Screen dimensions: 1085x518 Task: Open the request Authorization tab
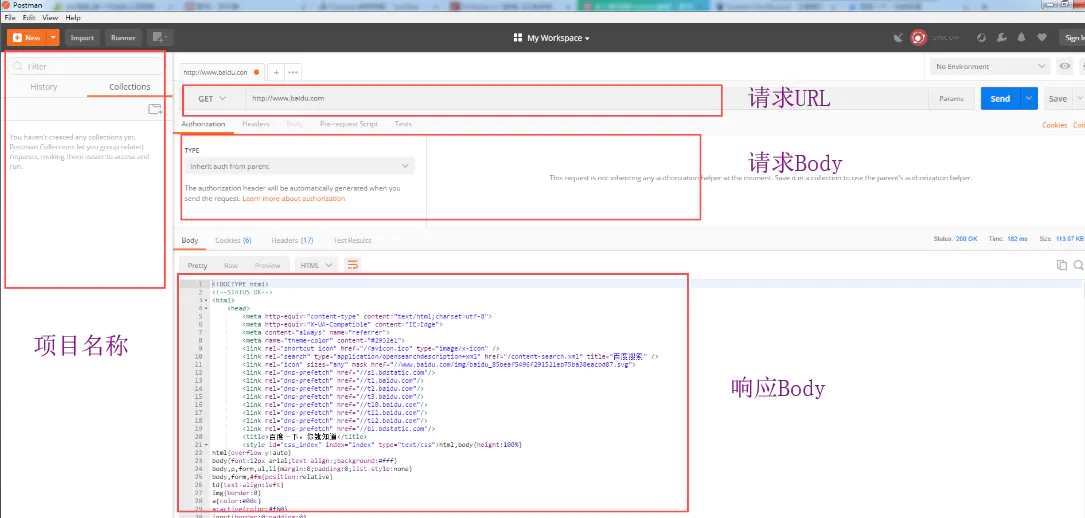tap(203, 124)
